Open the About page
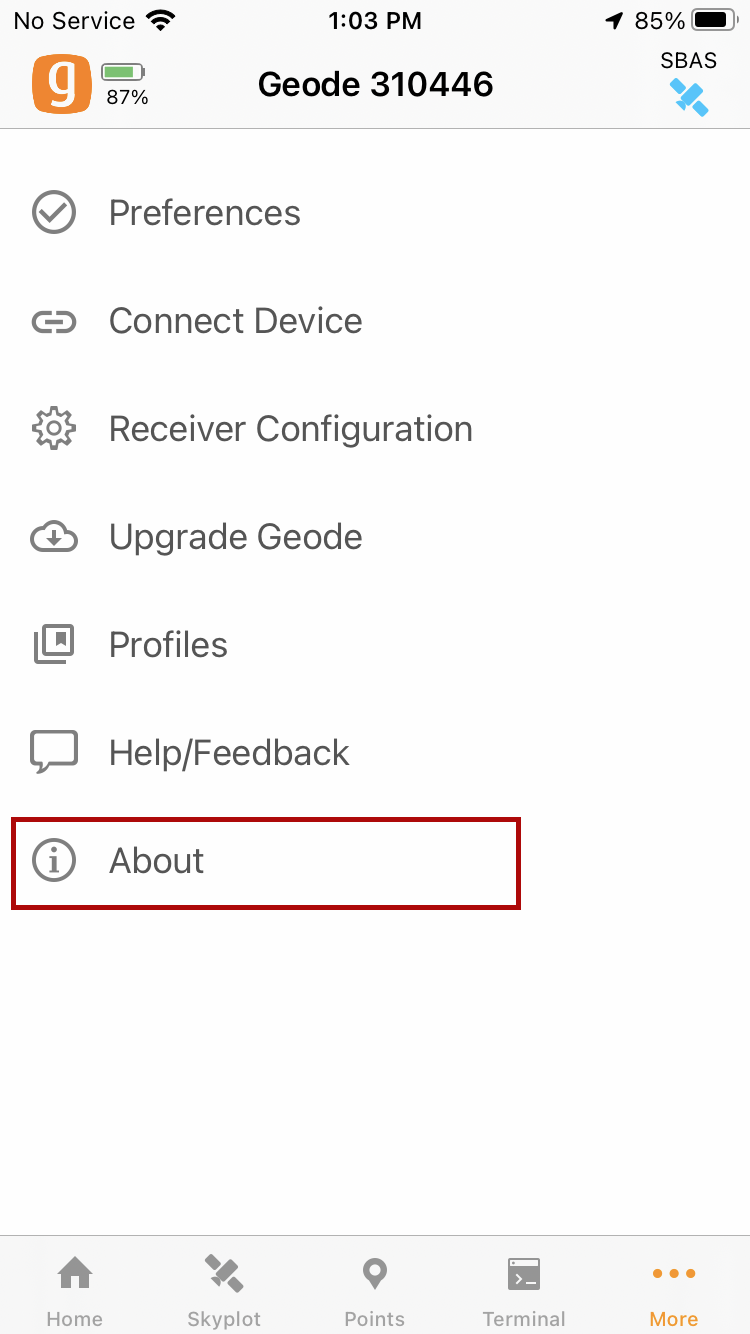 [157, 861]
